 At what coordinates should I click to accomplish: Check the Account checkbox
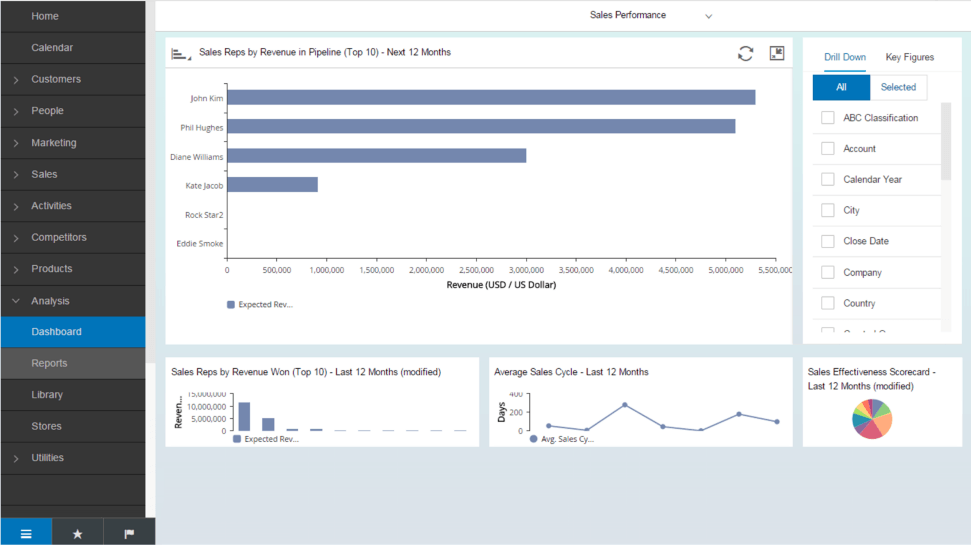(x=827, y=149)
